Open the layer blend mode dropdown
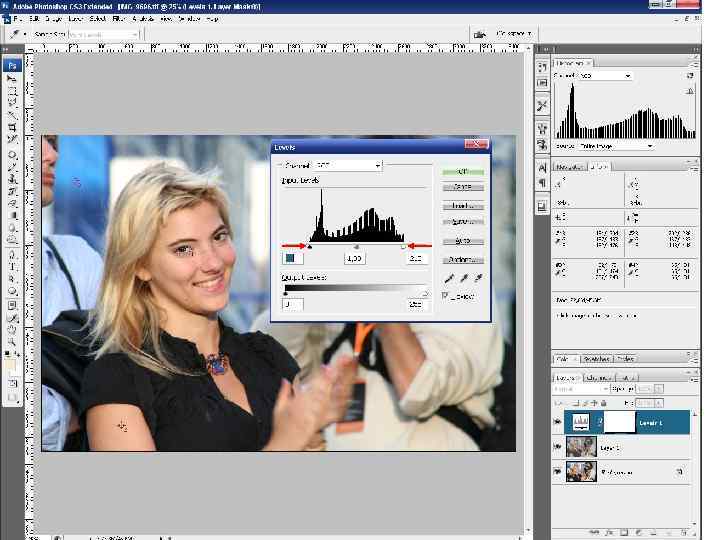Image resolution: width=720 pixels, height=540 pixels. pos(581,389)
